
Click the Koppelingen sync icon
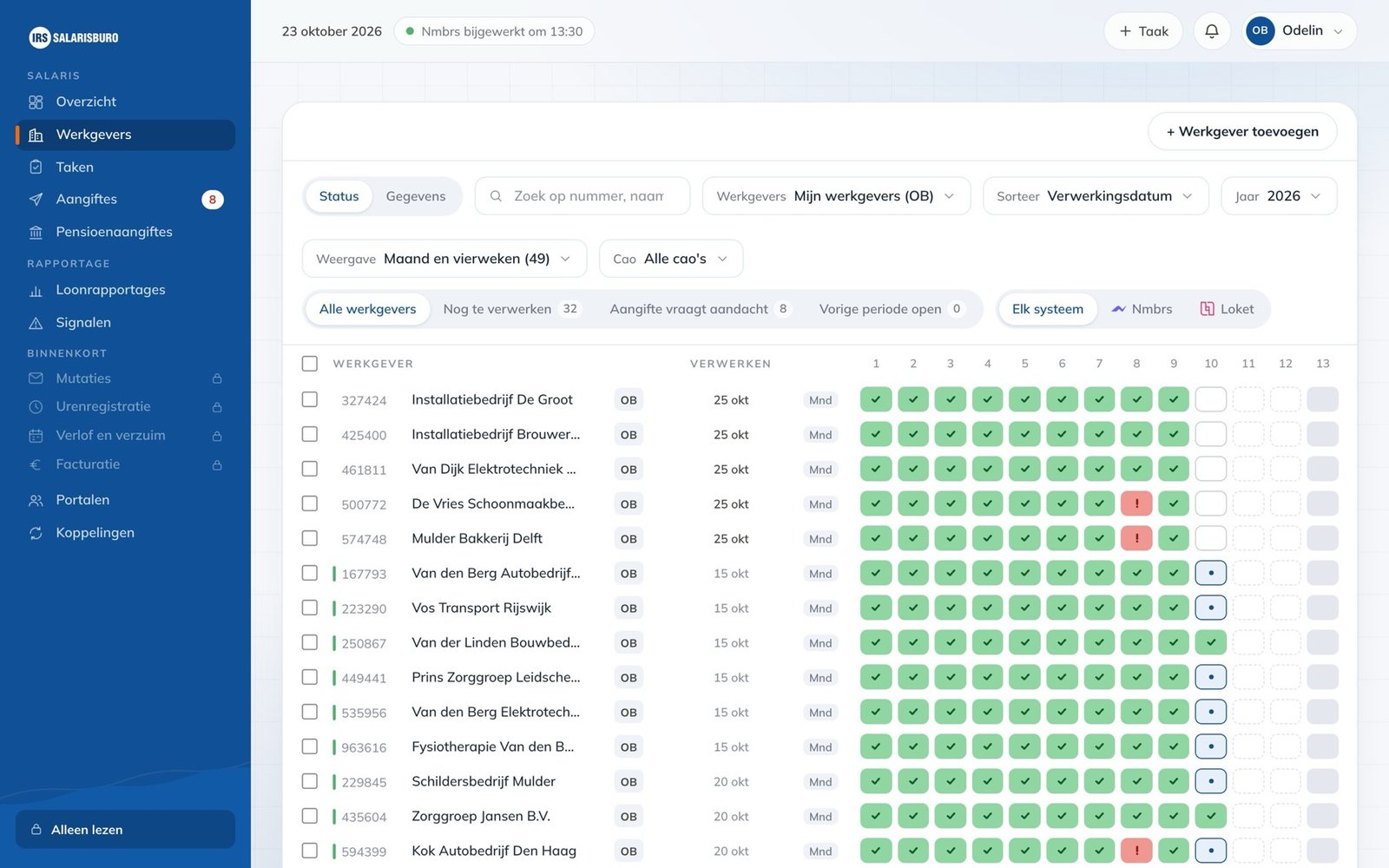click(x=36, y=533)
